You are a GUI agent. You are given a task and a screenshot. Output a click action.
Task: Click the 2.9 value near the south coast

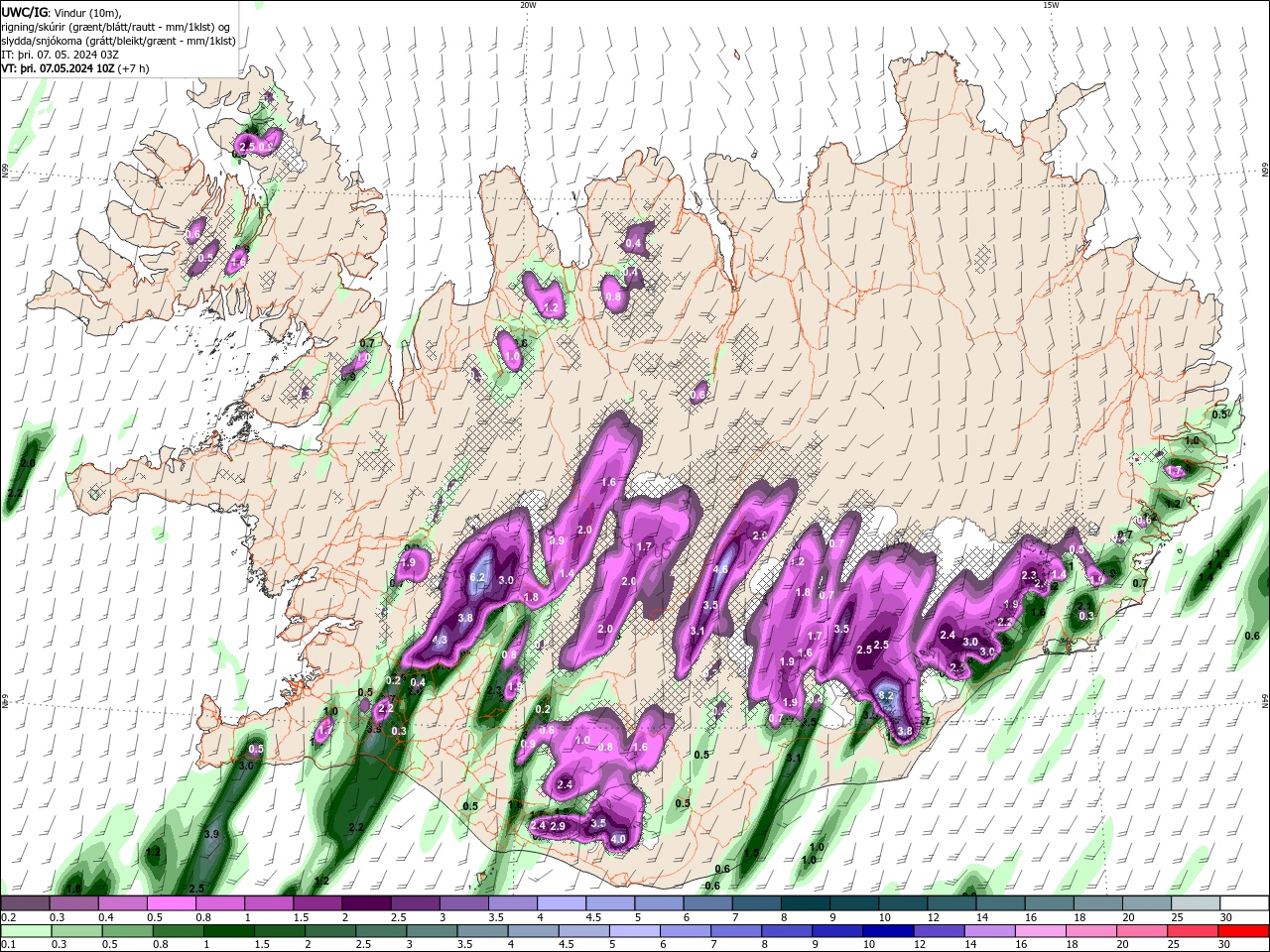click(558, 826)
